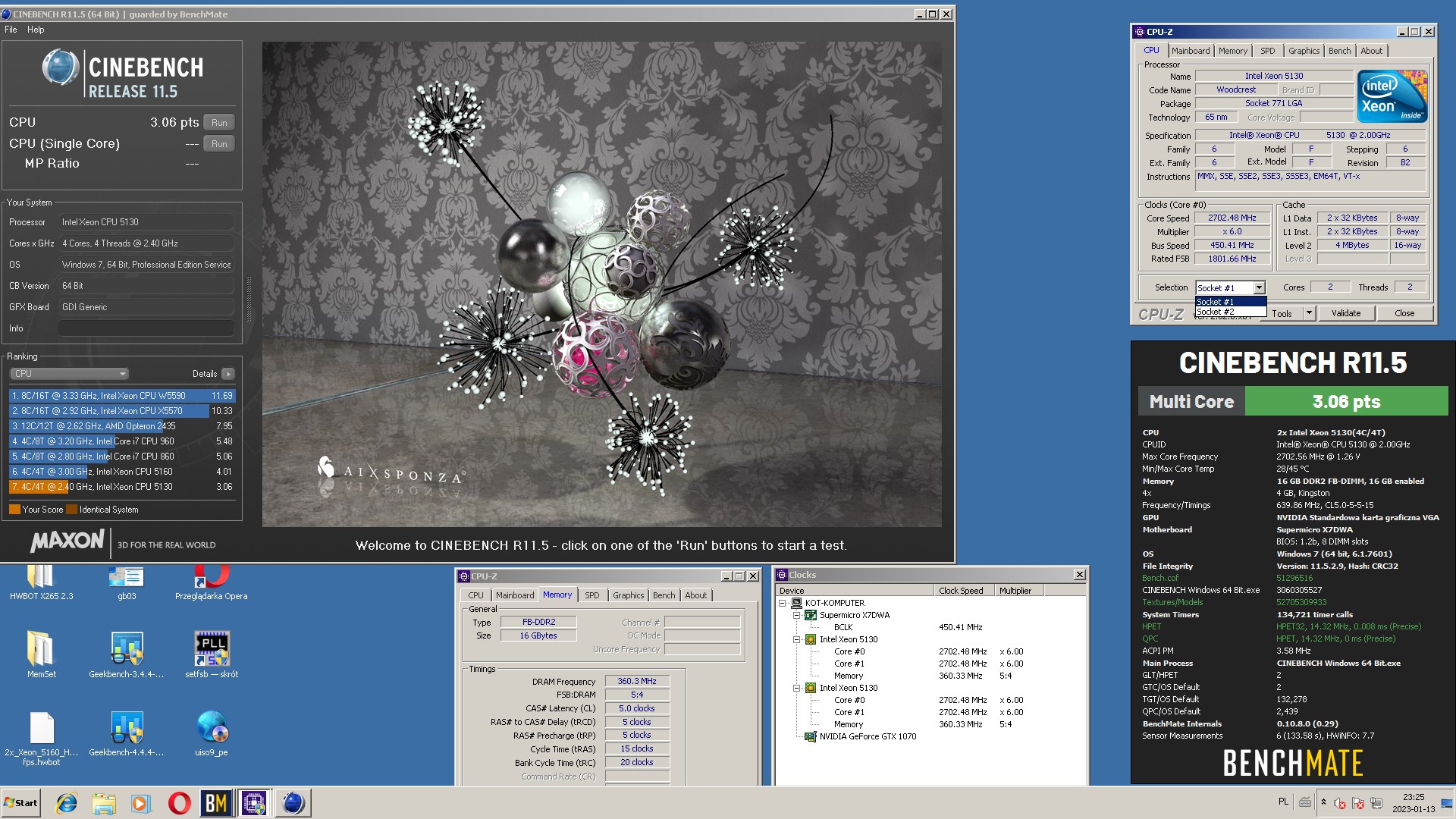The image size is (1456, 819).
Task: Open the CPU ranking dropdown in Cinebench
Action: point(69,374)
